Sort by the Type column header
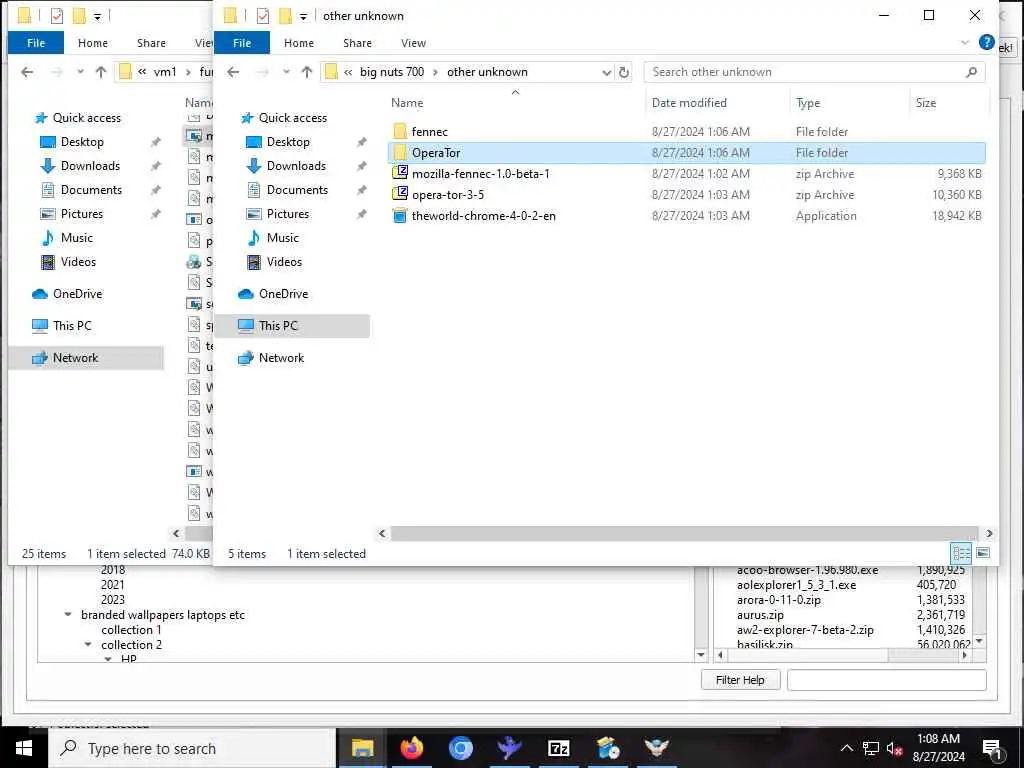The width and height of the screenshot is (1024, 768). pos(808,103)
